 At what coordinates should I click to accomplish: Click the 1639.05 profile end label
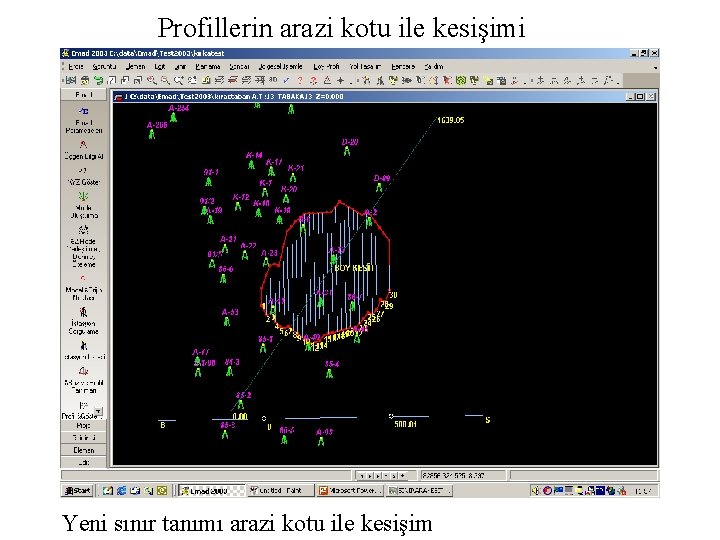pos(450,120)
